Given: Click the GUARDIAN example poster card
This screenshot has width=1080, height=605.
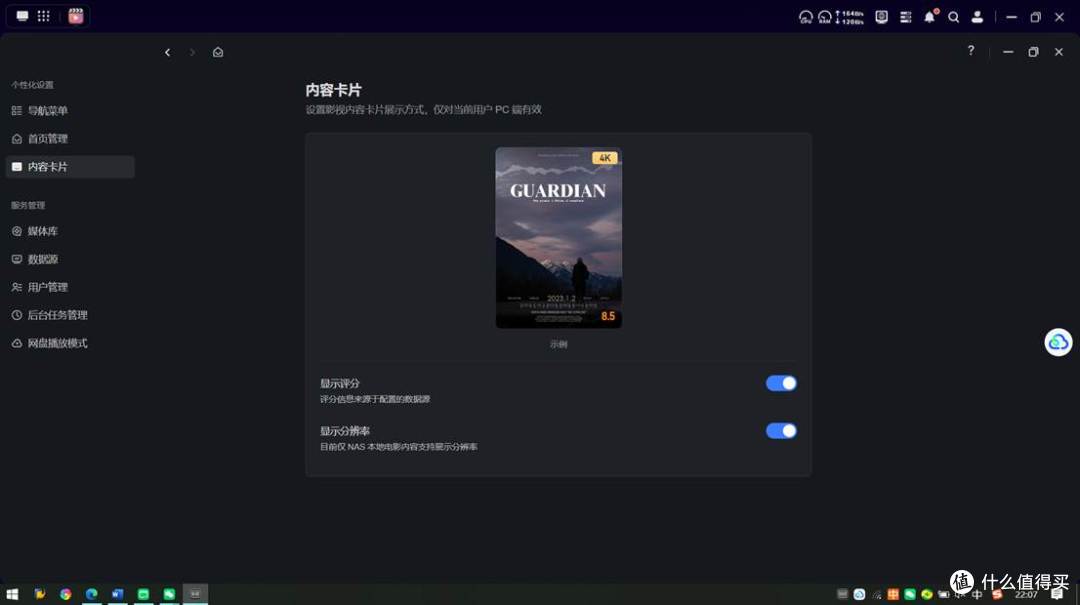Looking at the screenshot, I should point(559,238).
